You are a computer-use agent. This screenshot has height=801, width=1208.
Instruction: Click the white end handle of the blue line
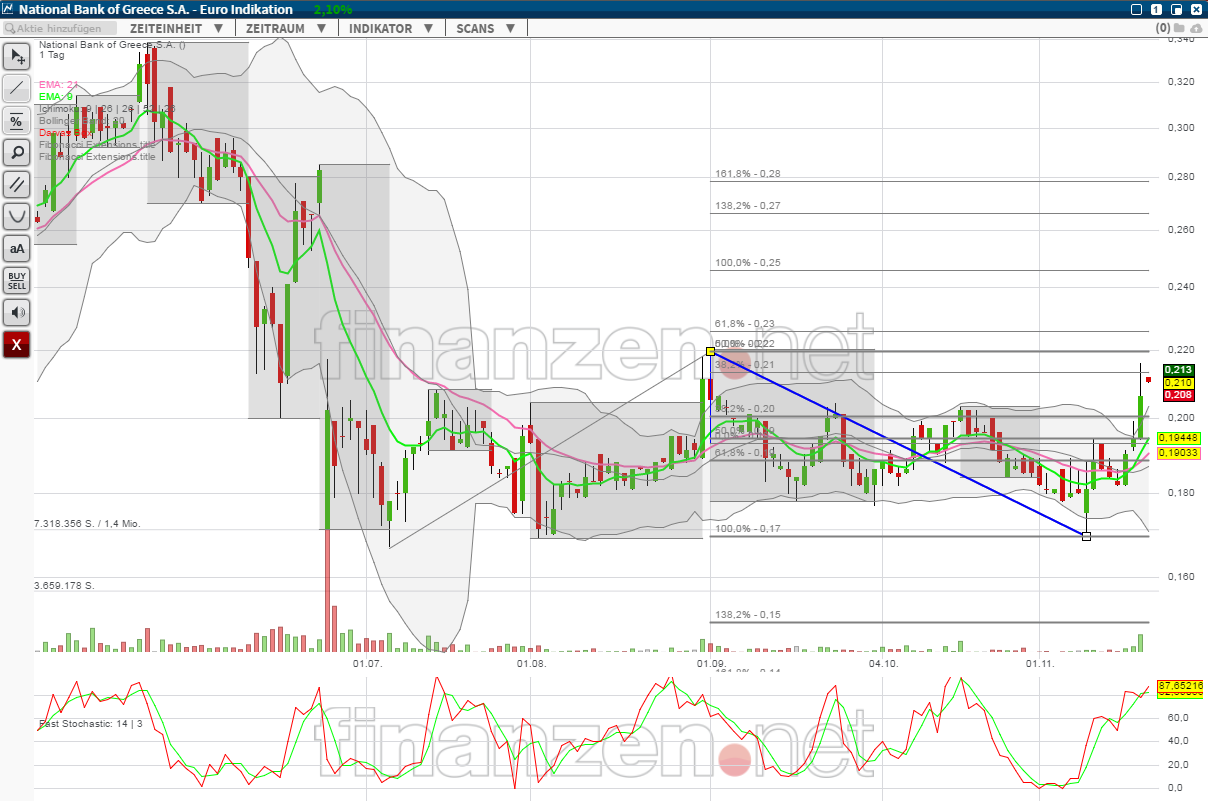coord(1087,537)
